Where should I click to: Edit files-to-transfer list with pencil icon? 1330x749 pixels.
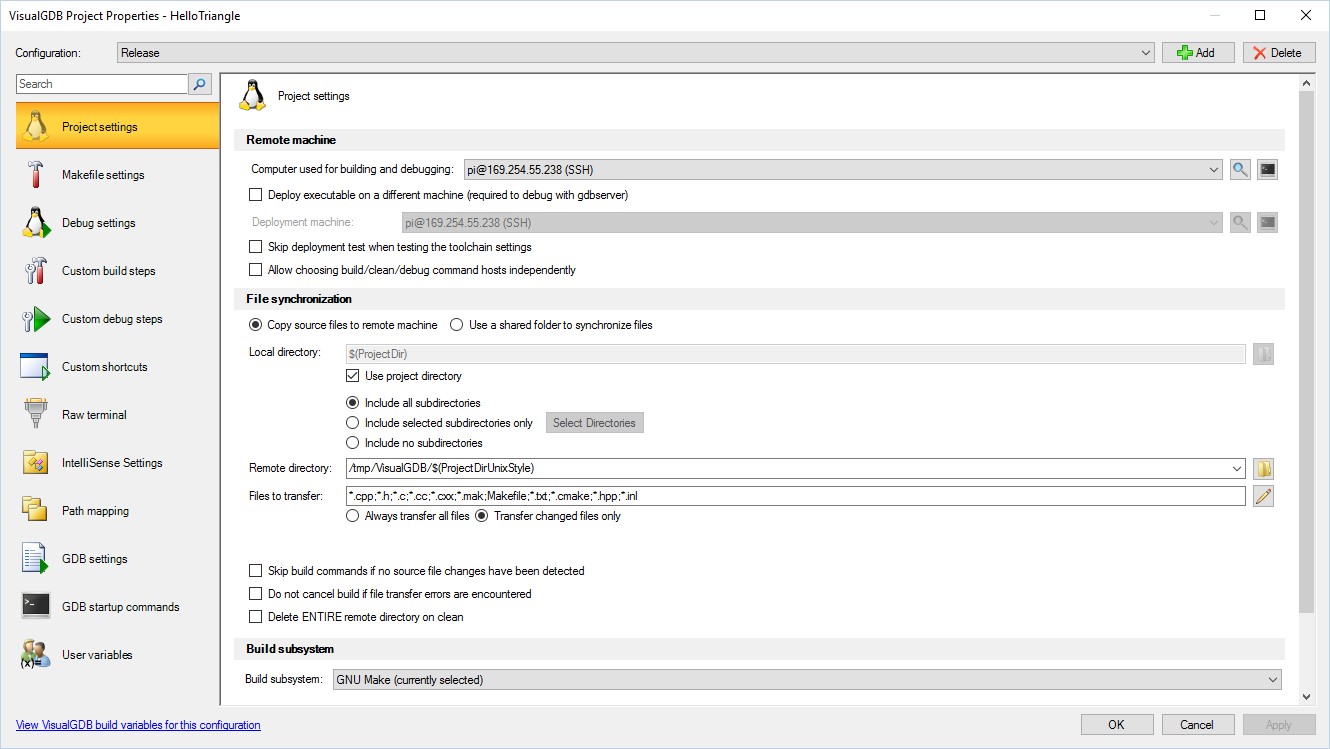pyautogui.click(x=1263, y=495)
